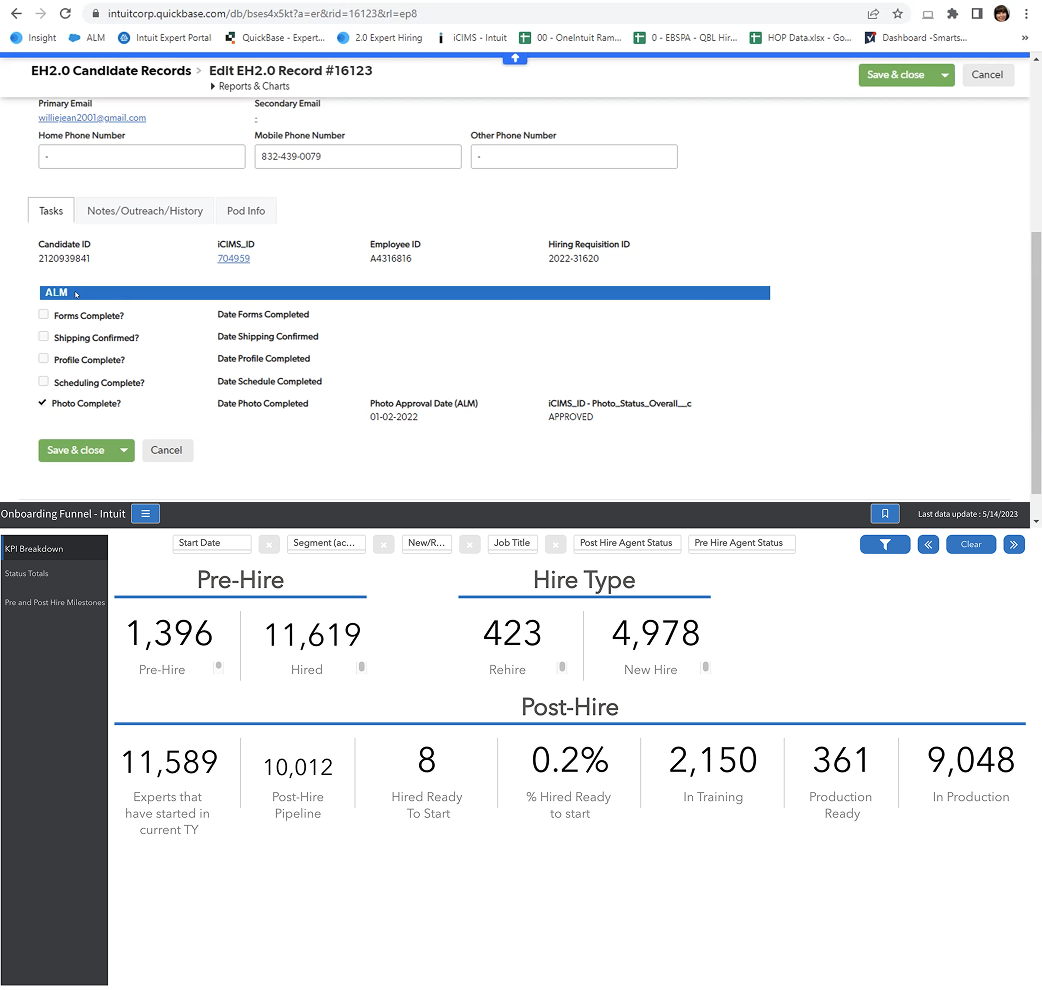1042x990 pixels.
Task: Check Forms Complete? checkbox
Action: click(x=43, y=314)
